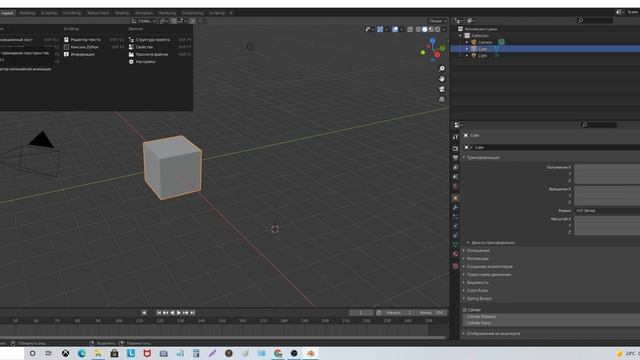The width and height of the screenshot is (640, 360).
Task: Click the red X axis on navigation gizmo
Action: pyautogui.click(x=437, y=55)
